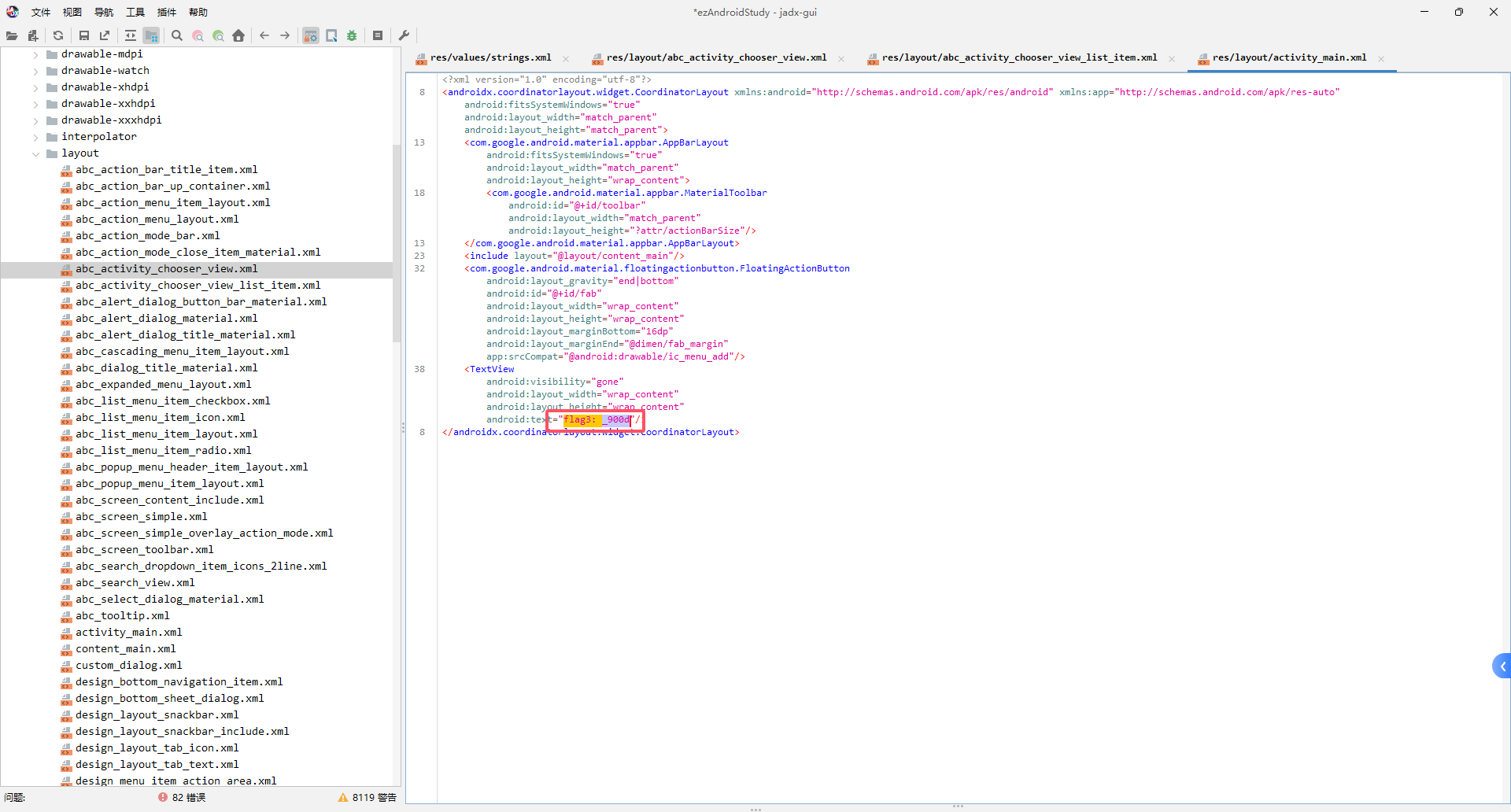Expand the drawable-xxxhdpi folder
The height and width of the screenshot is (812, 1511).
pyautogui.click(x=35, y=120)
